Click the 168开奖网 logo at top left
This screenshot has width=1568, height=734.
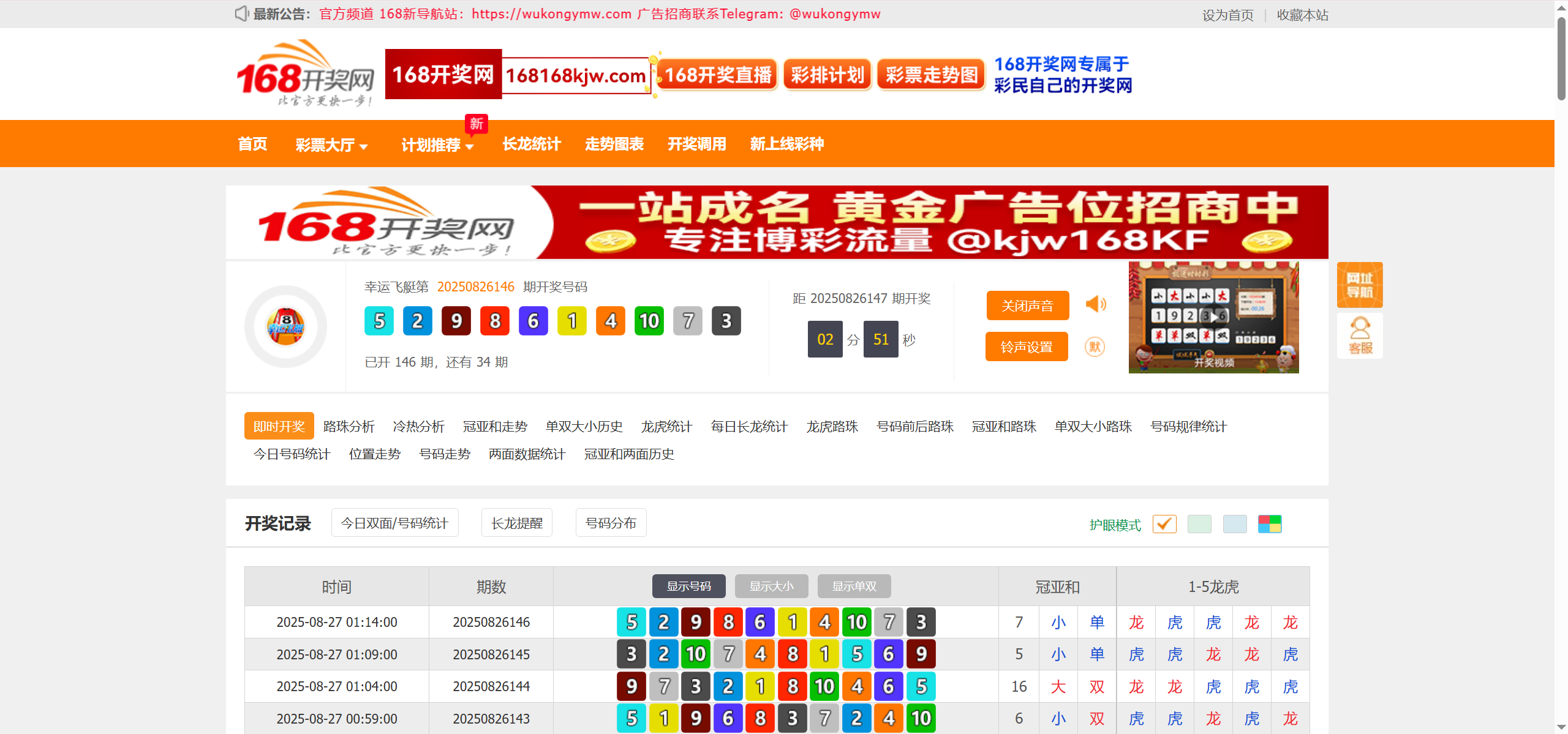[305, 73]
